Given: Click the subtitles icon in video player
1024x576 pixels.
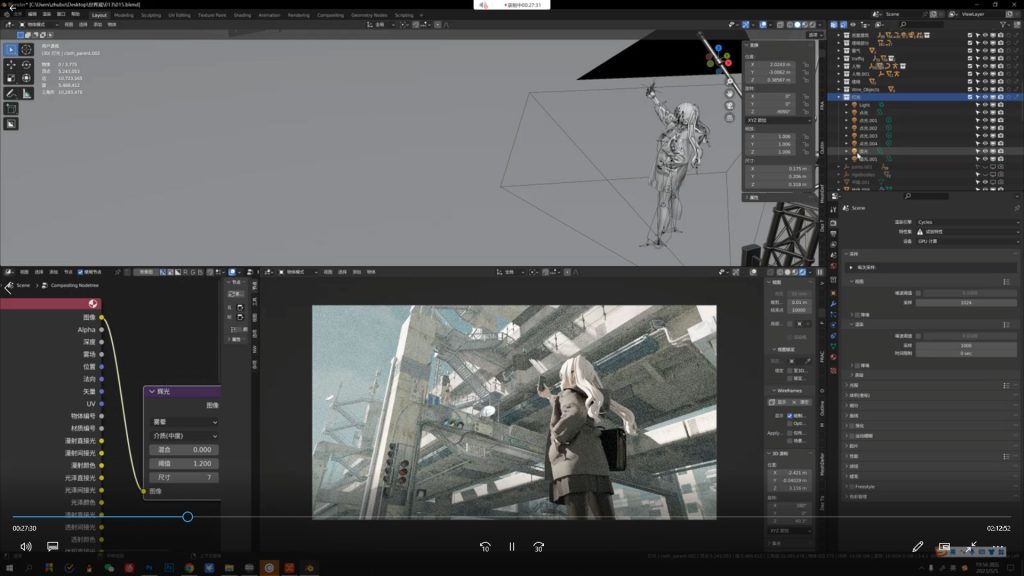Looking at the screenshot, I should click(53, 547).
